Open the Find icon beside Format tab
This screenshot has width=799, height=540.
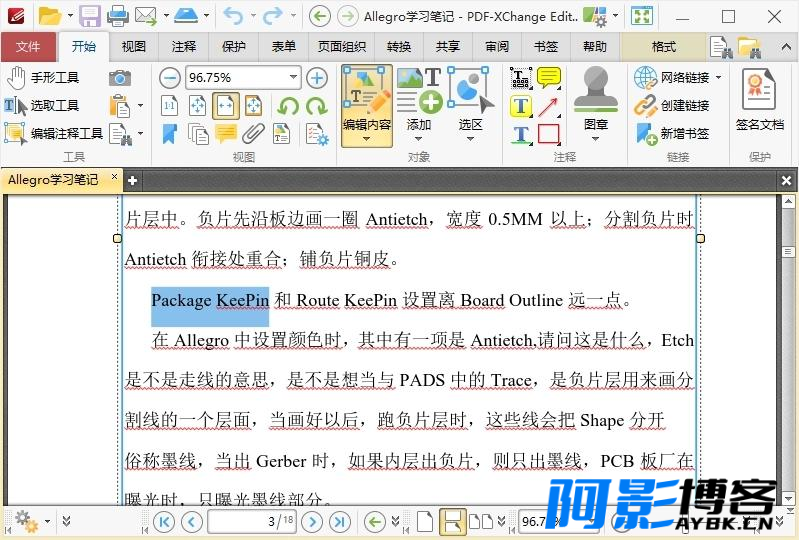[721, 47]
